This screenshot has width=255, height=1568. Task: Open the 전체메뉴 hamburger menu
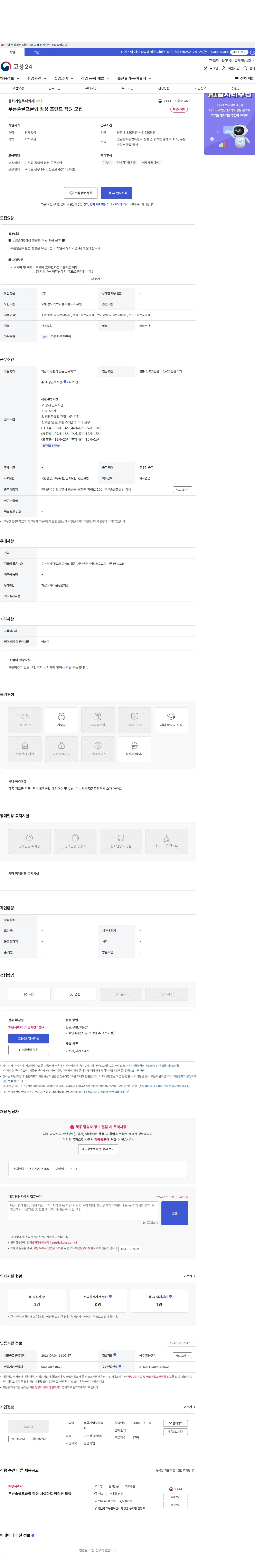tap(245, 79)
